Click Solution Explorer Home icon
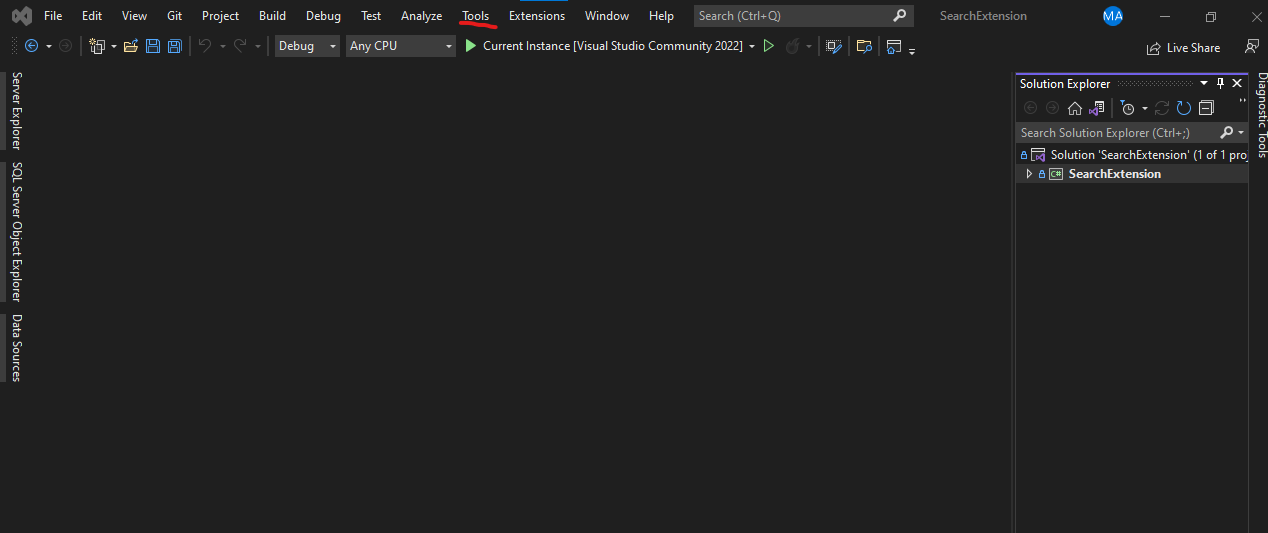The height and width of the screenshot is (533, 1268). [1075, 108]
